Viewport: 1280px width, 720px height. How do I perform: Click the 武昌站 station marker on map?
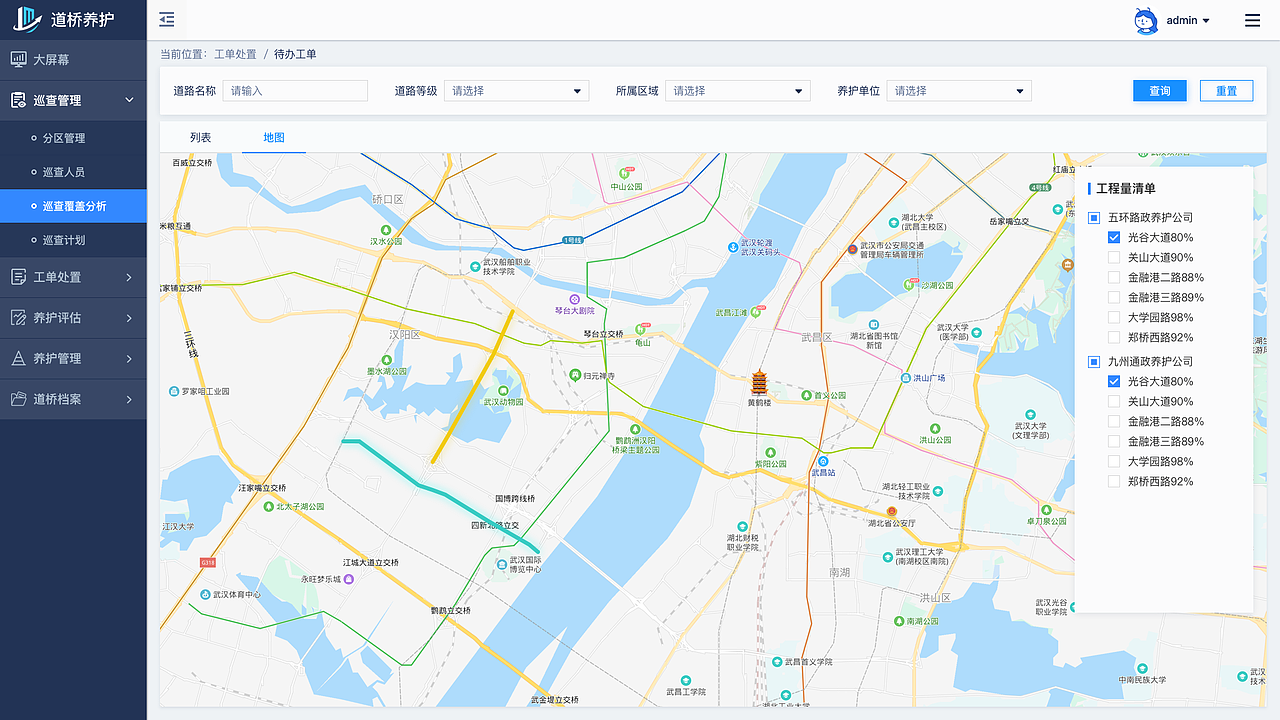click(823, 461)
